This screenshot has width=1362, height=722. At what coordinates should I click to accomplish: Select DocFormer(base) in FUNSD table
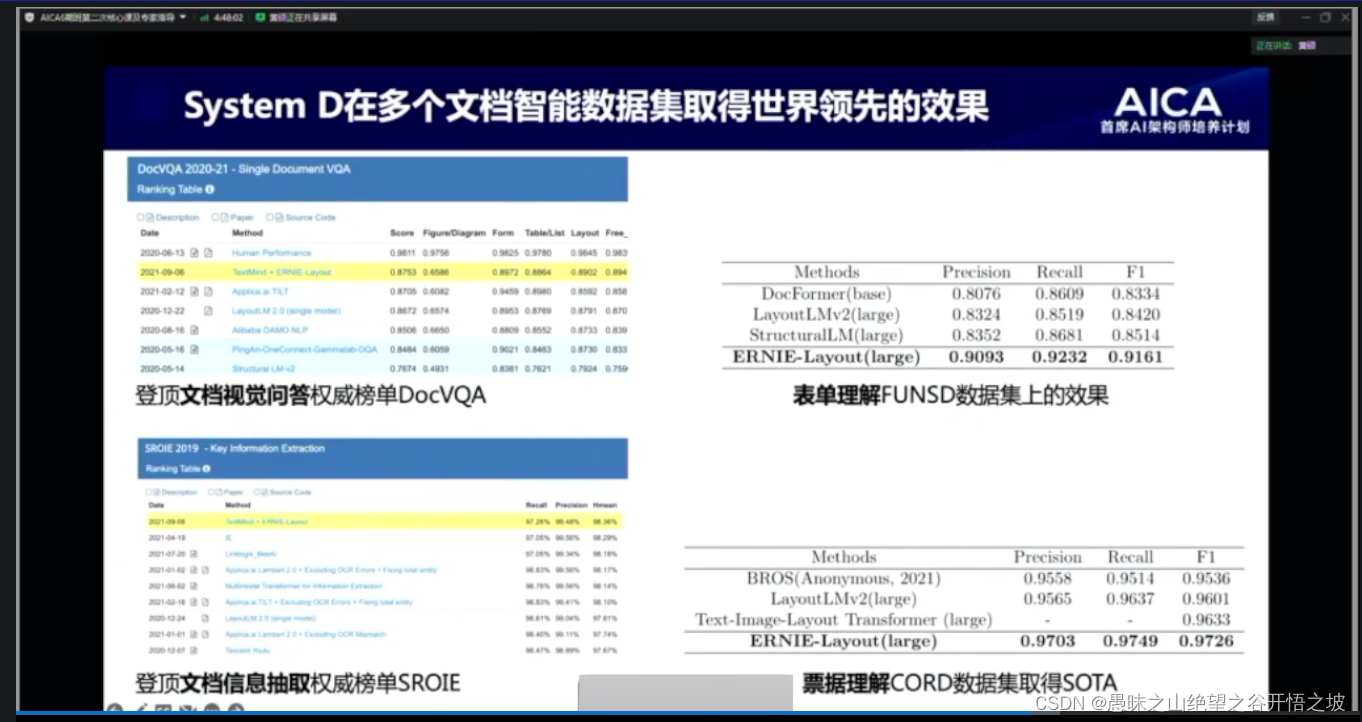pyautogui.click(x=826, y=294)
